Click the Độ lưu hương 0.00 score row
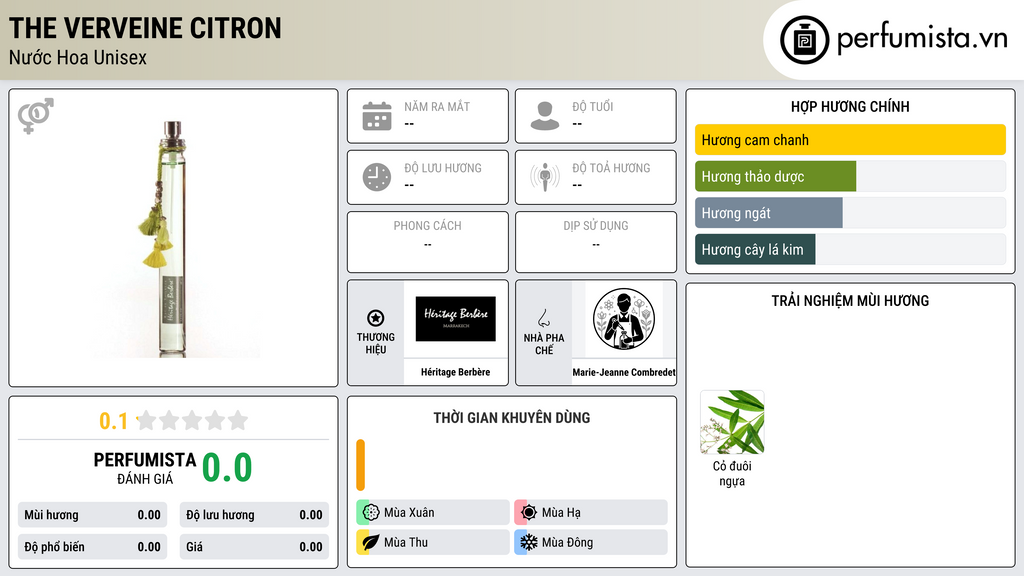Screen dimensions: 1024x576 coord(254,515)
